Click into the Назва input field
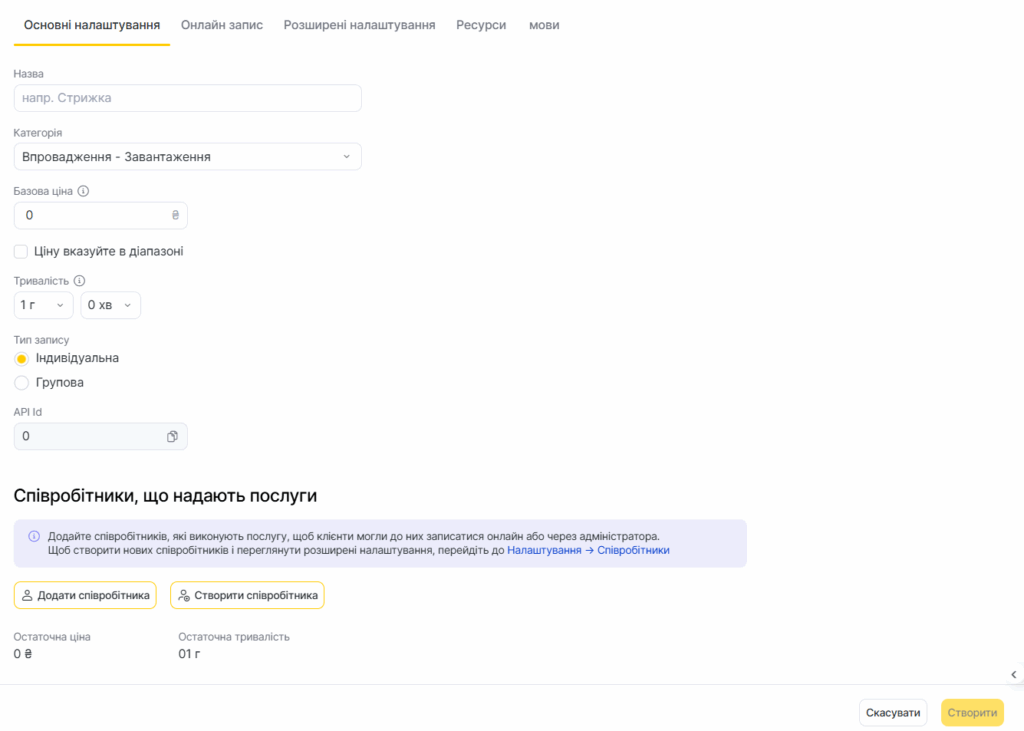 coord(187,98)
